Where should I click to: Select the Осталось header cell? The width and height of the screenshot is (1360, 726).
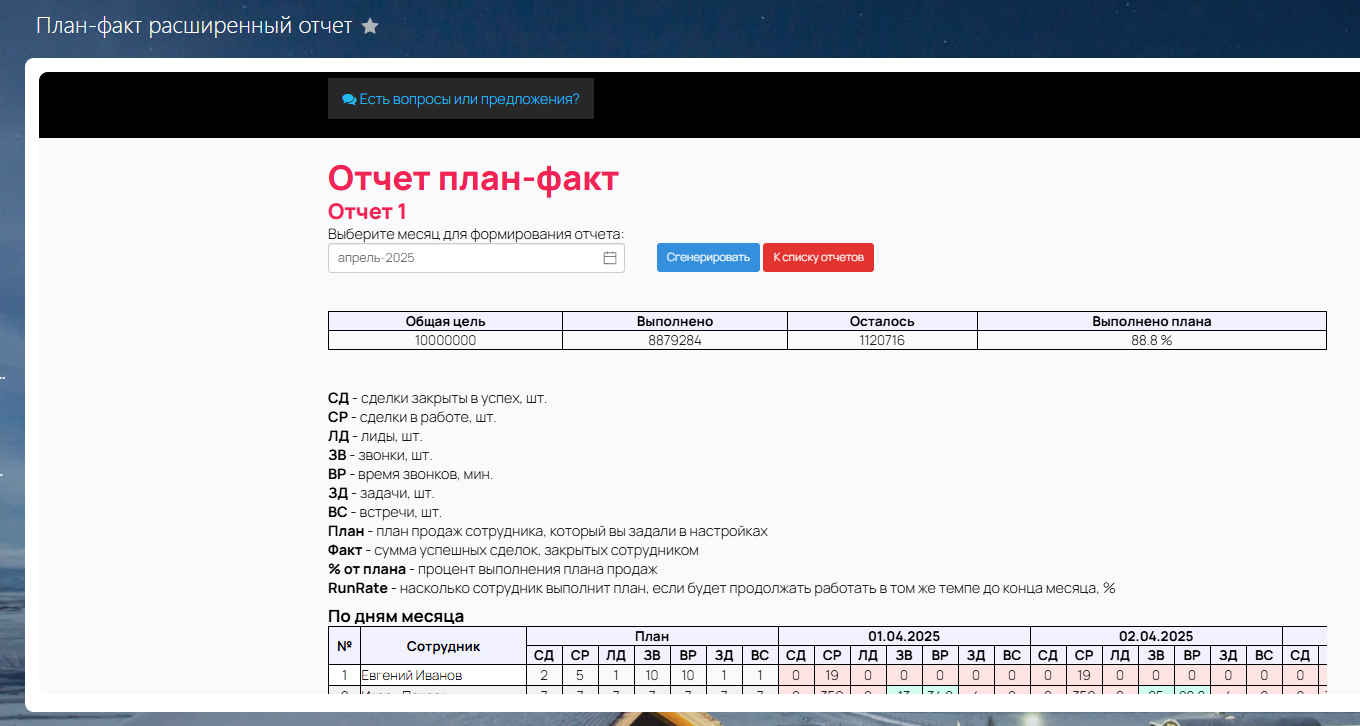882,321
